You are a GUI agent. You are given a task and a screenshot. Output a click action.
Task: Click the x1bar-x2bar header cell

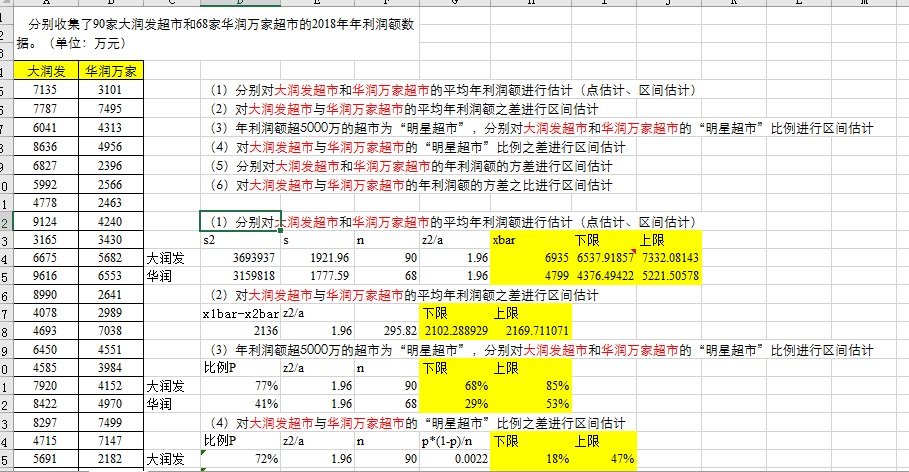coord(241,313)
